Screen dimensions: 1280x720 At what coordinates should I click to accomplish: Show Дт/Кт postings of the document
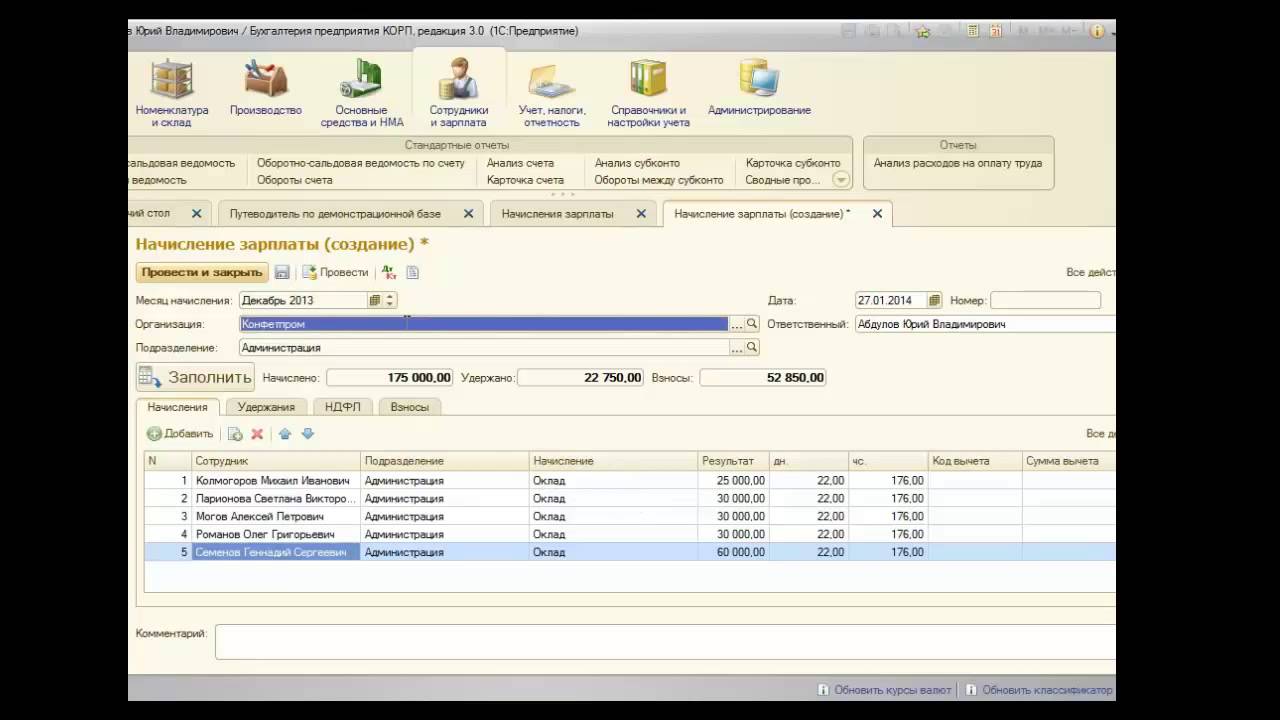click(x=389, y=272)
